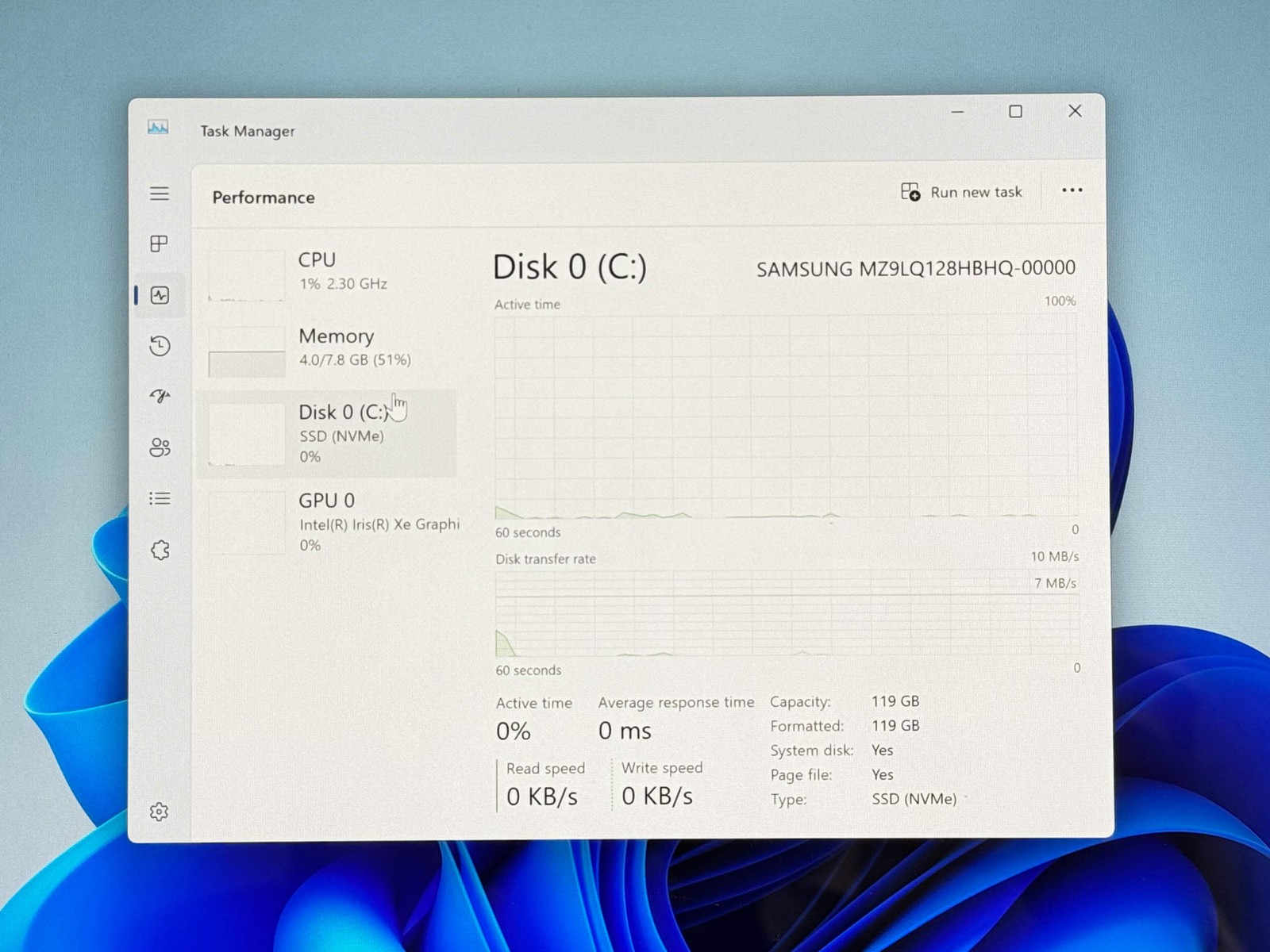Click the 1% 2.30 GHz CPU text
Image resolution: width=1270 pixels, height=952 pixels.
(344, 284)
